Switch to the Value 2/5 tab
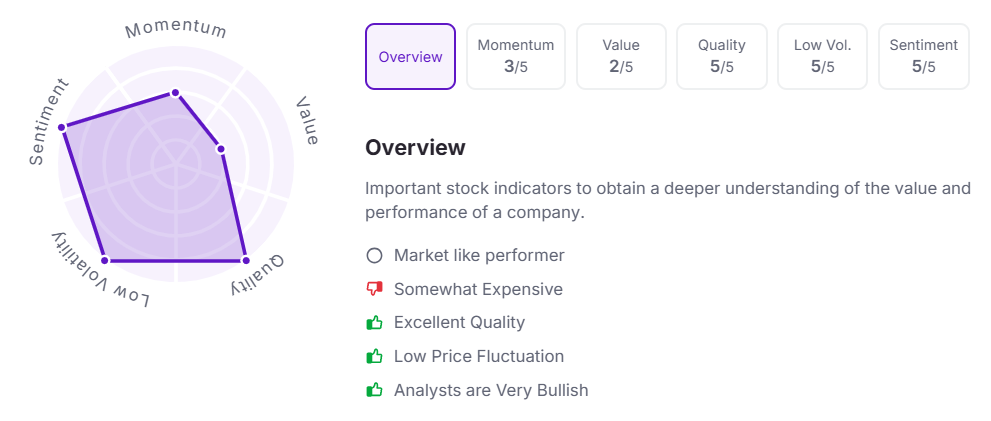Viewport: 991px width, 421px height. coord(621,57)
